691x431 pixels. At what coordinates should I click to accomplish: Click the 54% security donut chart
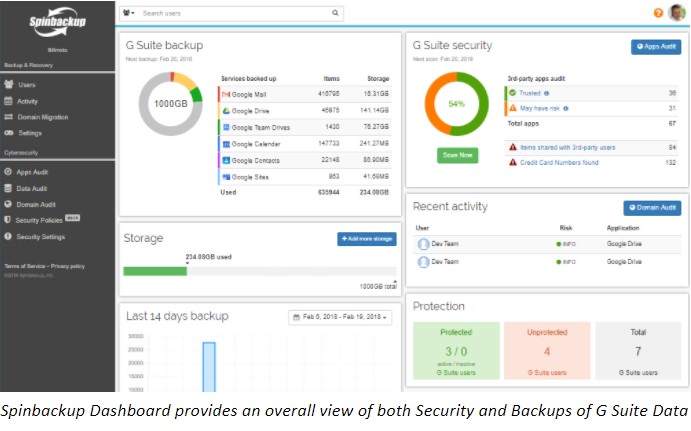coord(457,104)
